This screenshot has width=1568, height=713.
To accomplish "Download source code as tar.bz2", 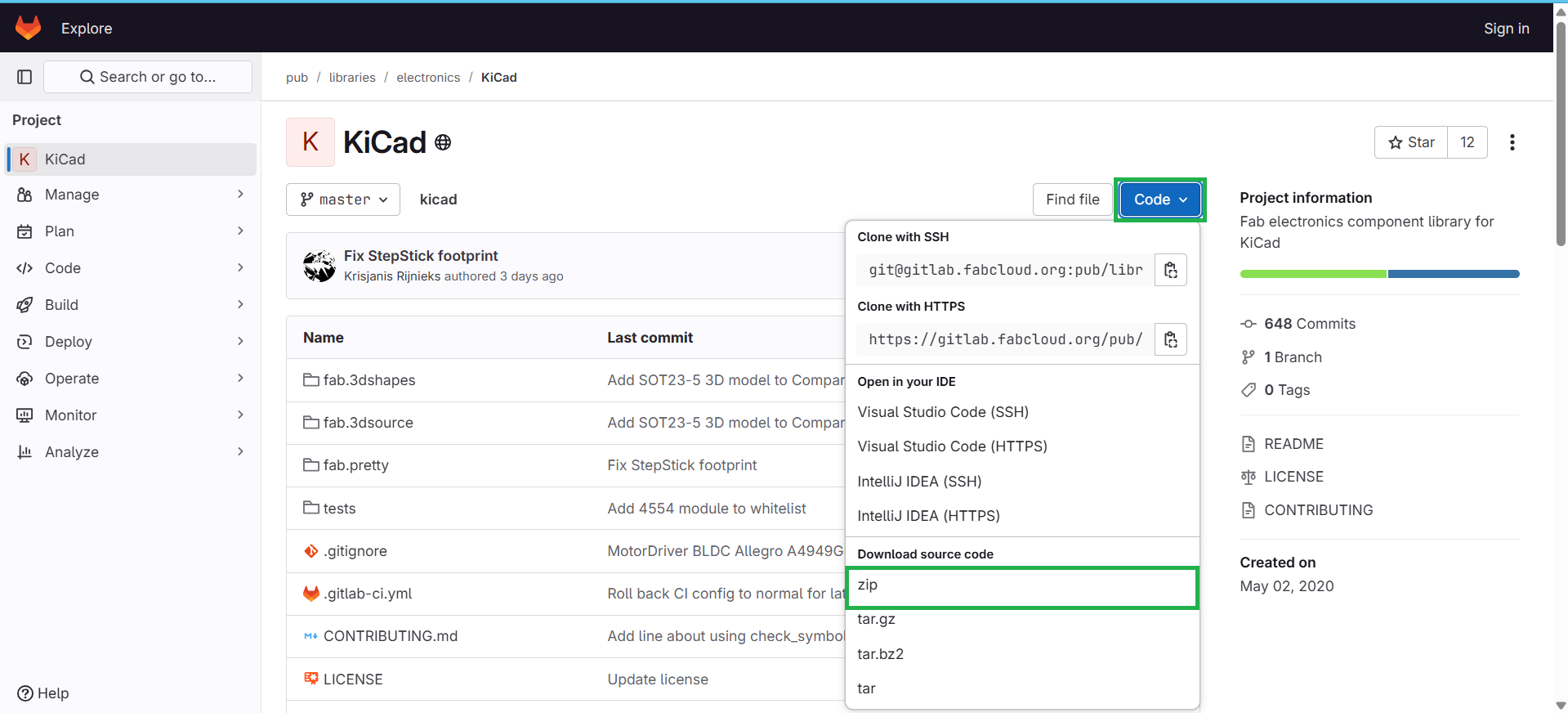I will point(1022,654).
